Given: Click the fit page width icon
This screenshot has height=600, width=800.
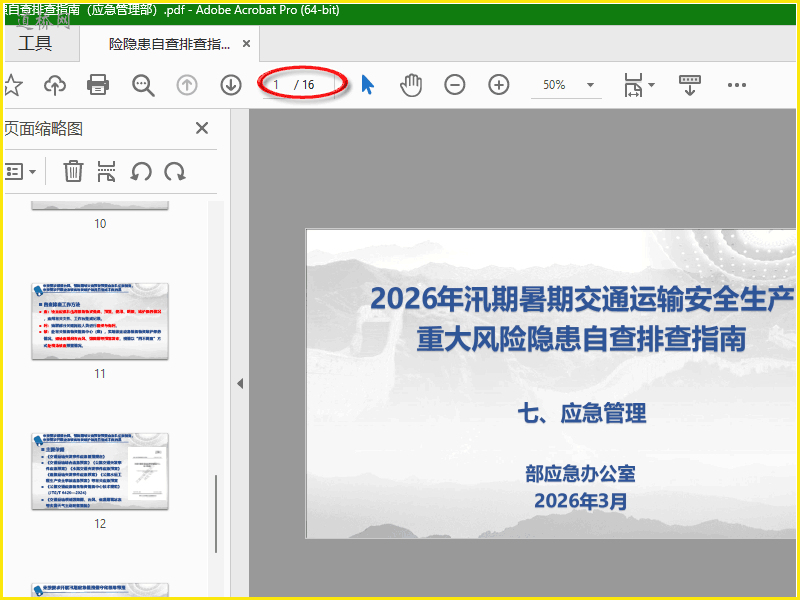Looking at the screenshot, I should [633, 85].
